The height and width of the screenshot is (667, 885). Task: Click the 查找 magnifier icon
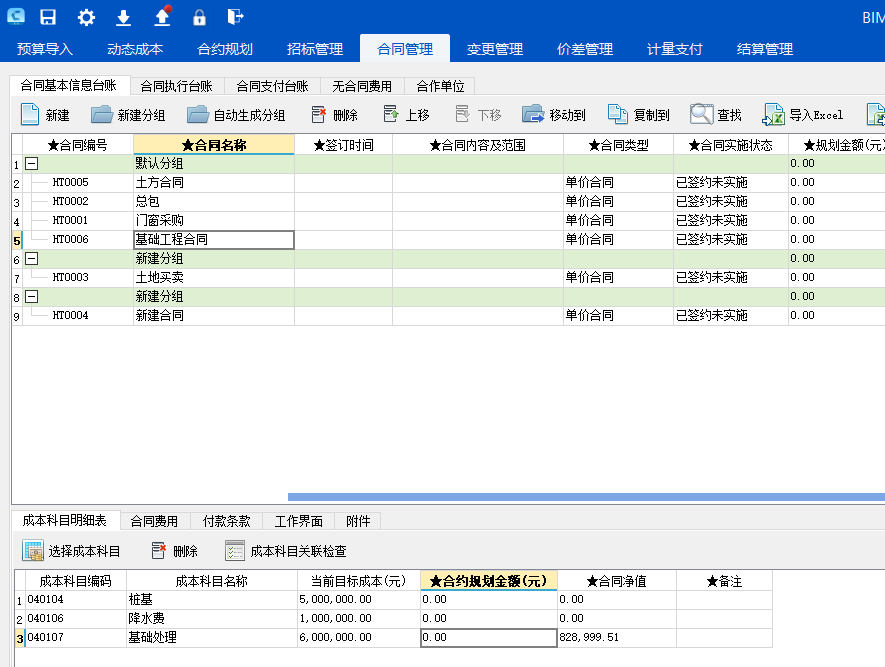coord(702,115)
